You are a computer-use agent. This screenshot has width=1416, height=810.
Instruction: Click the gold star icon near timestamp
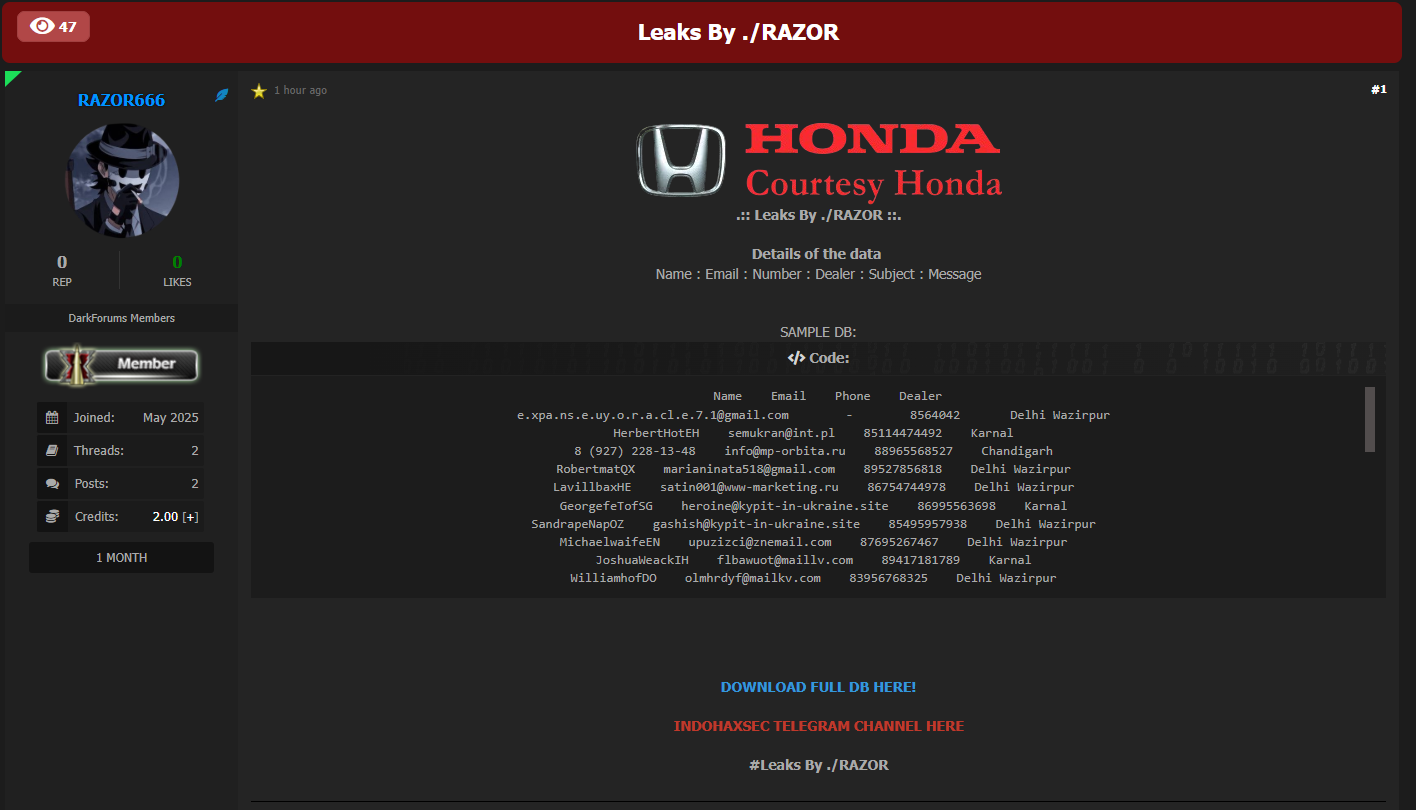point(259,91)
